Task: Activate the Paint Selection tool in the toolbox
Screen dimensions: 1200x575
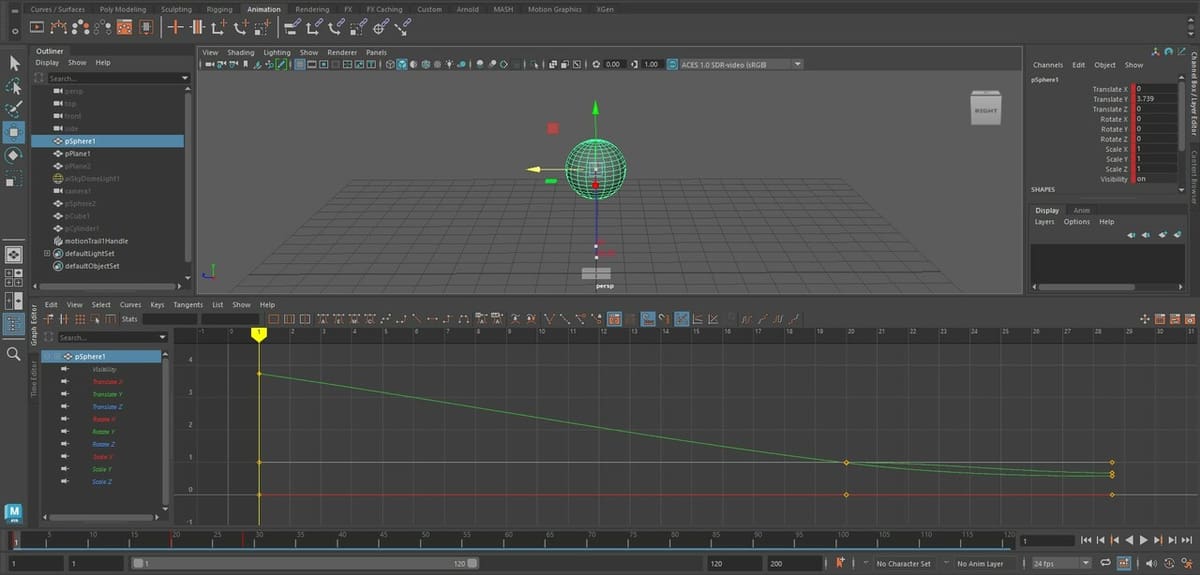Action: 14,109
